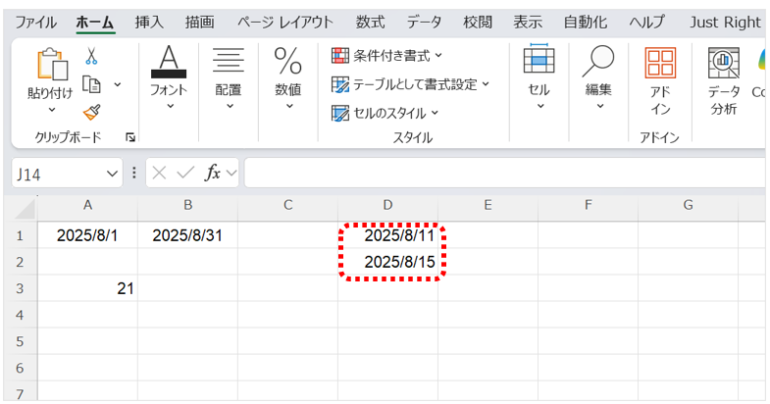Expand the 貼り付け paste options arrow
This screenshot has width=770, height=404.
point(52,110)
